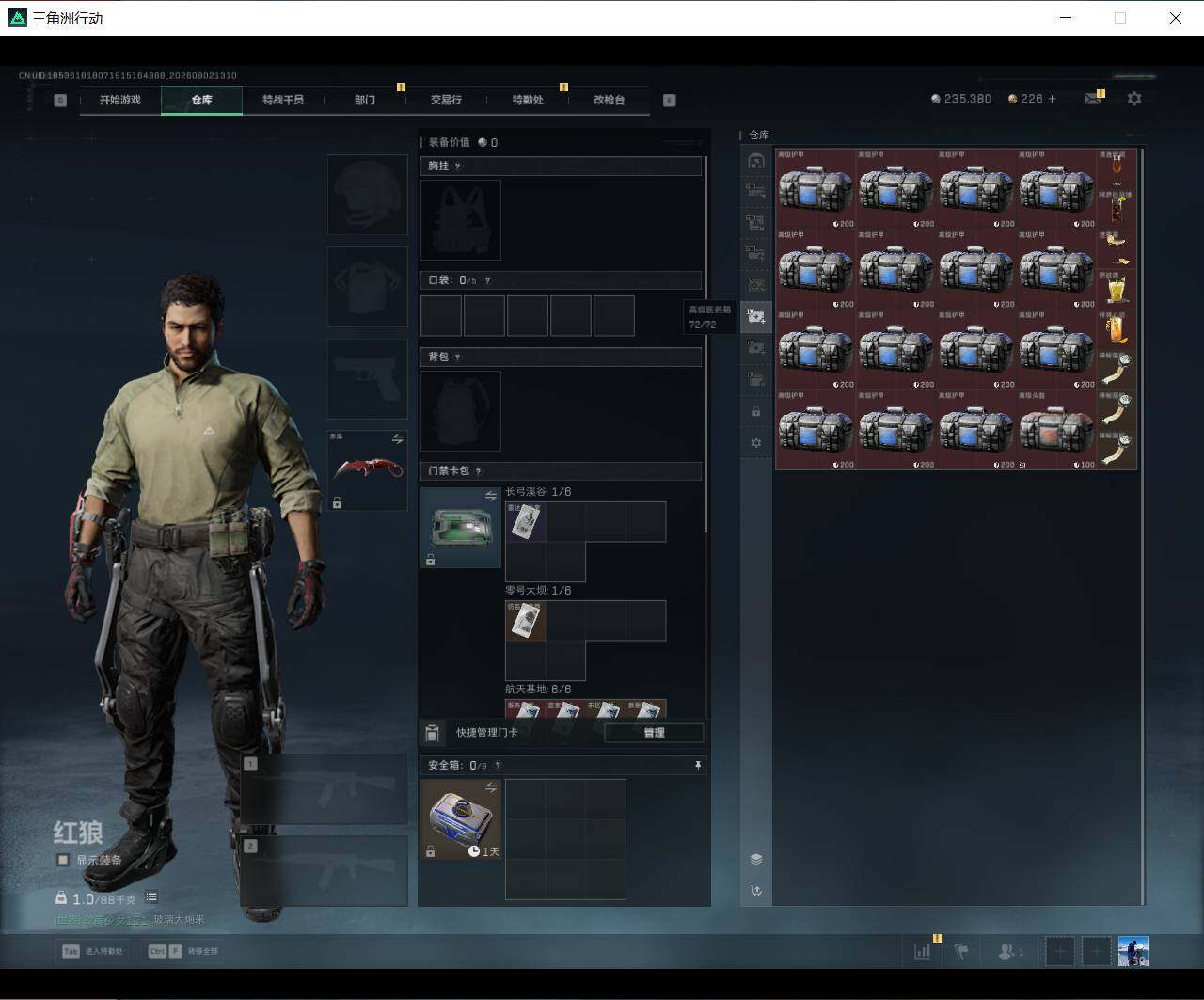1204x1000 pixels.
Task: Click the flag icon in the bottom bar
Action: pos(961,952)
